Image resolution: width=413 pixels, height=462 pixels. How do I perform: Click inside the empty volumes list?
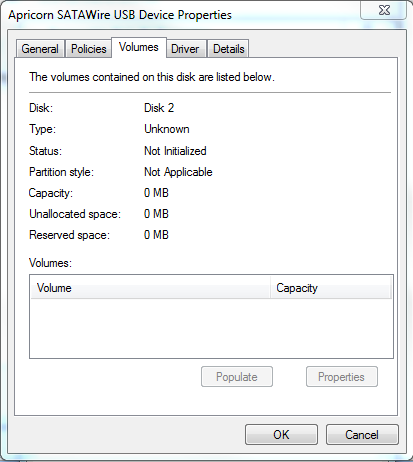(x=211, y=328)
